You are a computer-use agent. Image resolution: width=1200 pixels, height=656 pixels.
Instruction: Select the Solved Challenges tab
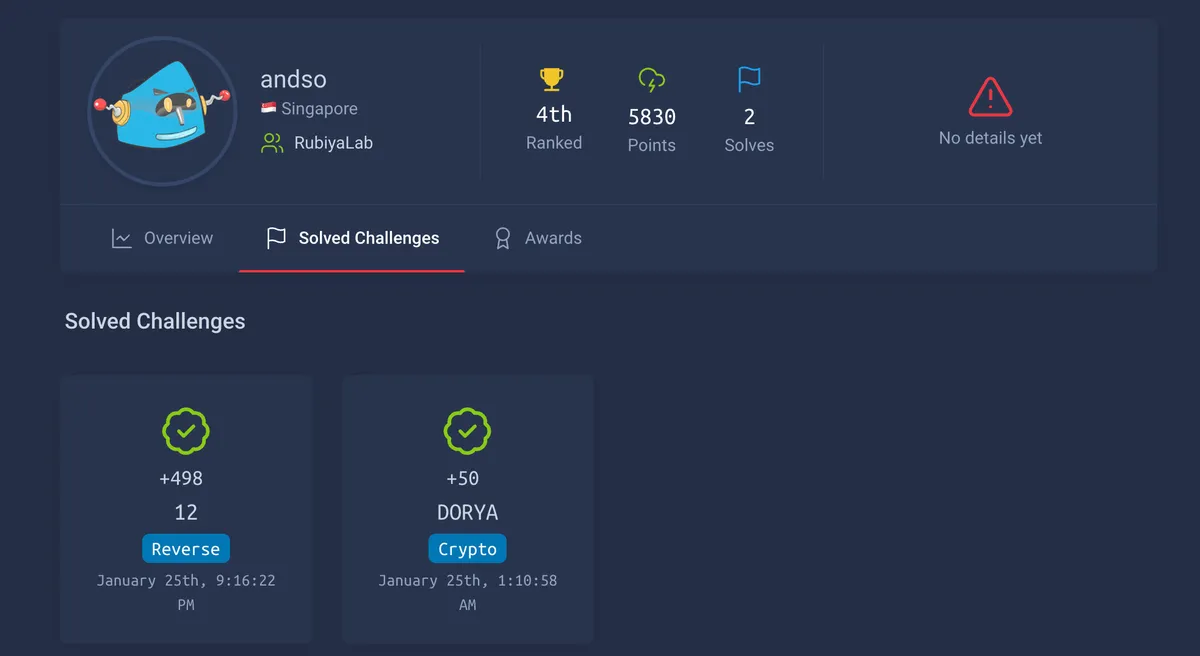point(352,238)
